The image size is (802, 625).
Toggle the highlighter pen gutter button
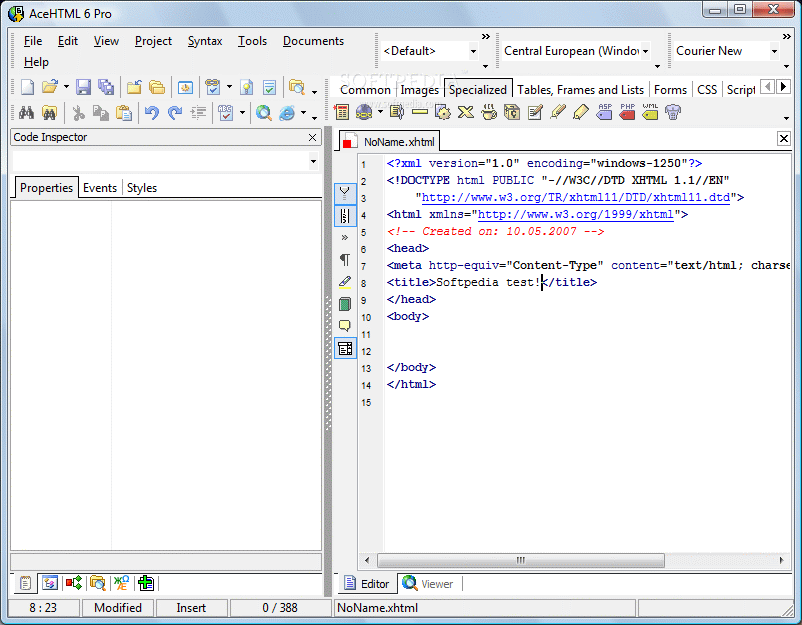pyautogui.click(x=345, y=282)
